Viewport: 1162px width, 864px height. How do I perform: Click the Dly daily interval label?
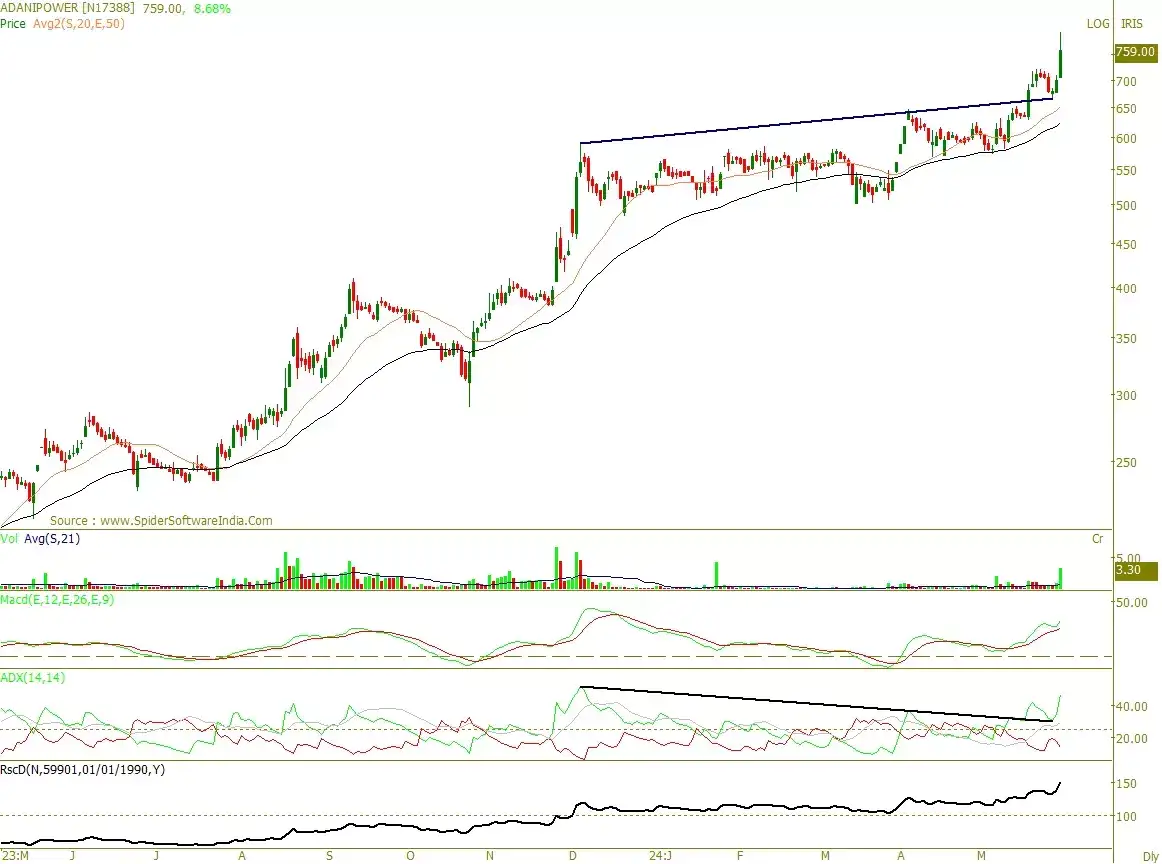(x=1150, y=856)
